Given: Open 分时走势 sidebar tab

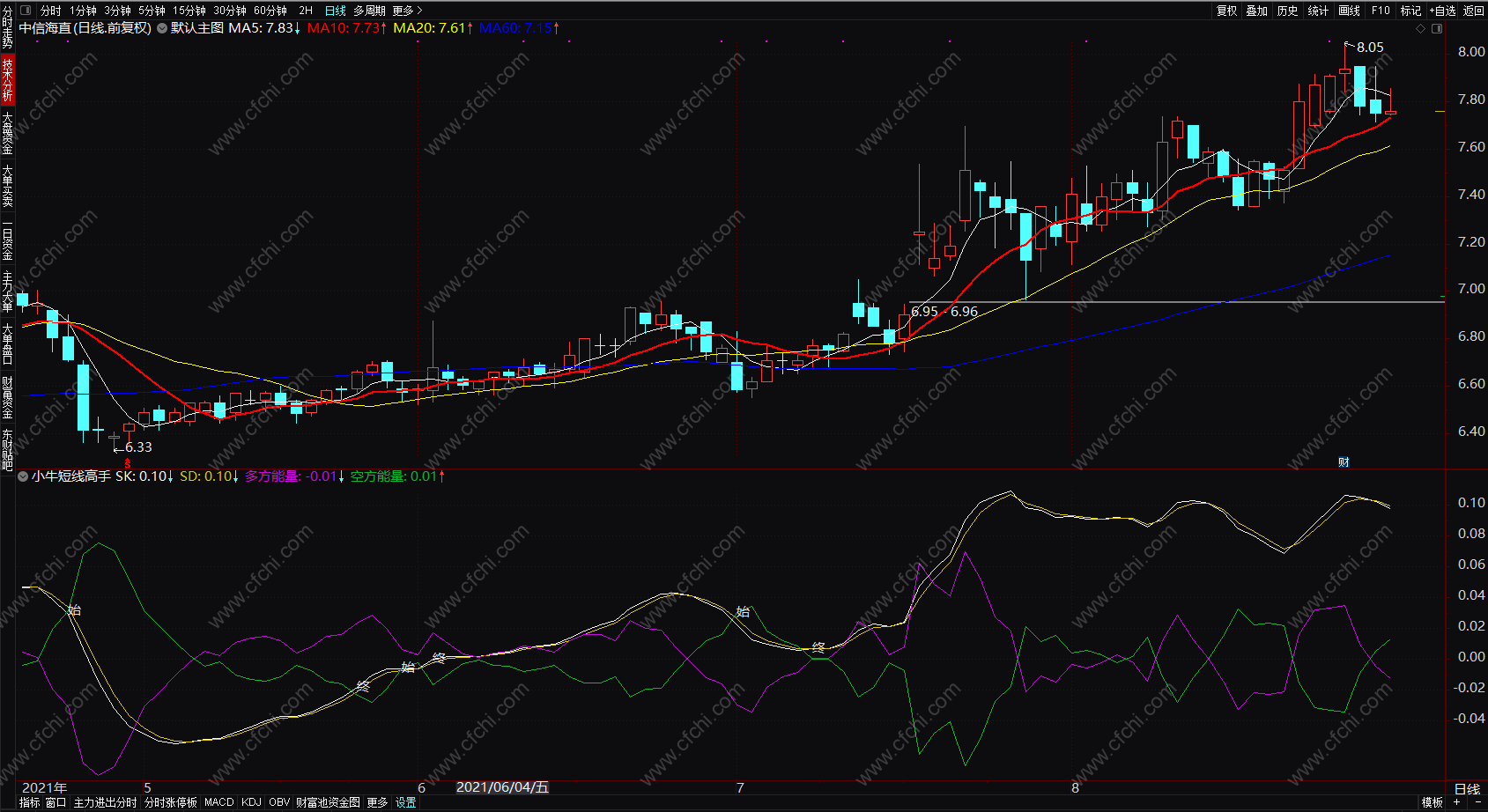Looking at the screenshot, I should point(7,26).
